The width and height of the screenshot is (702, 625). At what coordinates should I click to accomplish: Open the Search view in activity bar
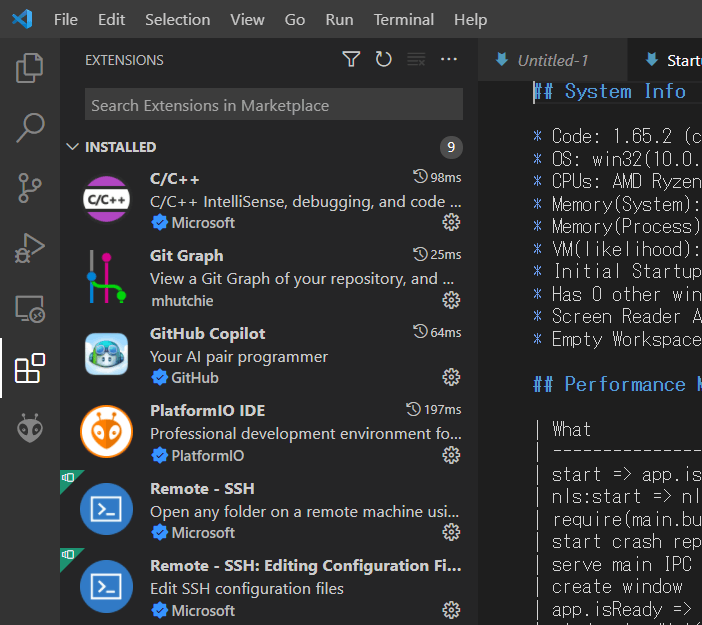pyautogui.click(x=30, y=128)
